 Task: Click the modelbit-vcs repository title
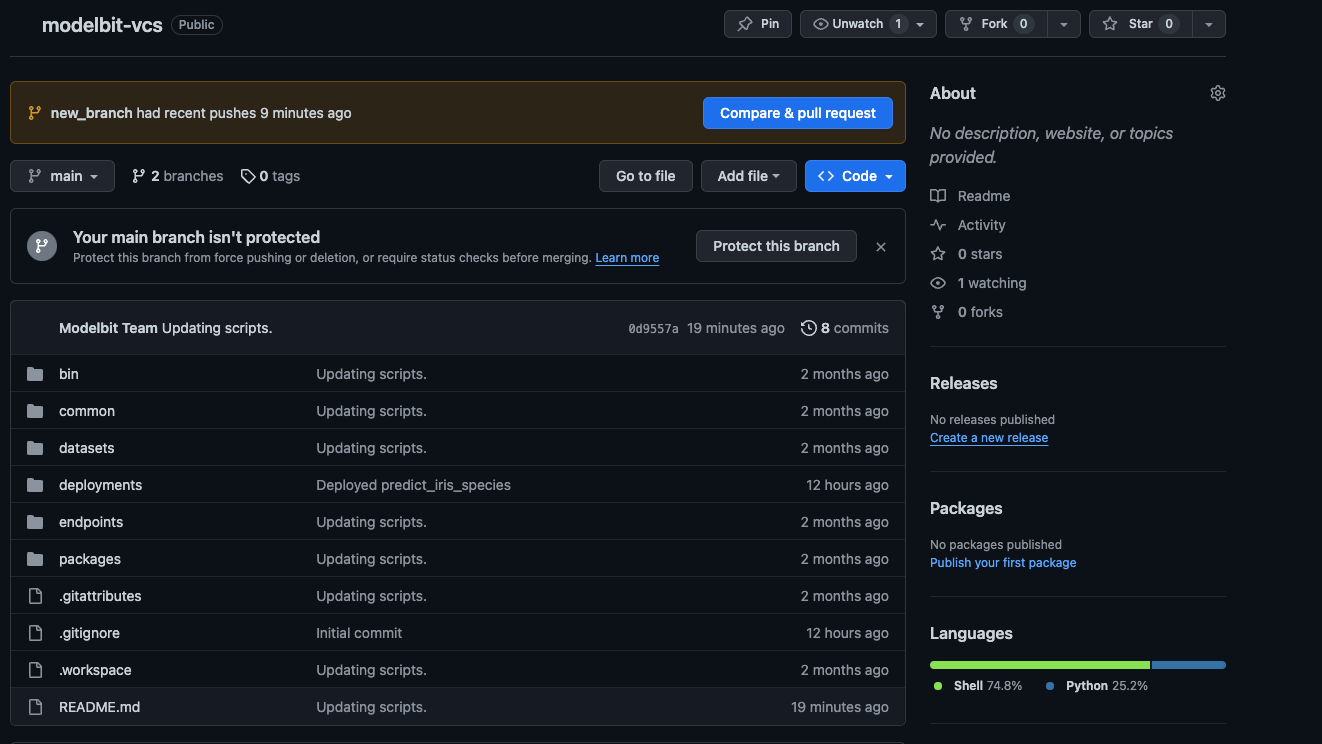pos(102,25)
